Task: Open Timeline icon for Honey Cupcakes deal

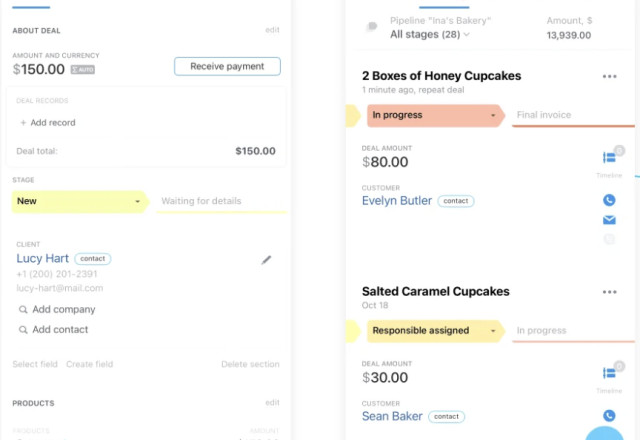Action: (609, 158)
